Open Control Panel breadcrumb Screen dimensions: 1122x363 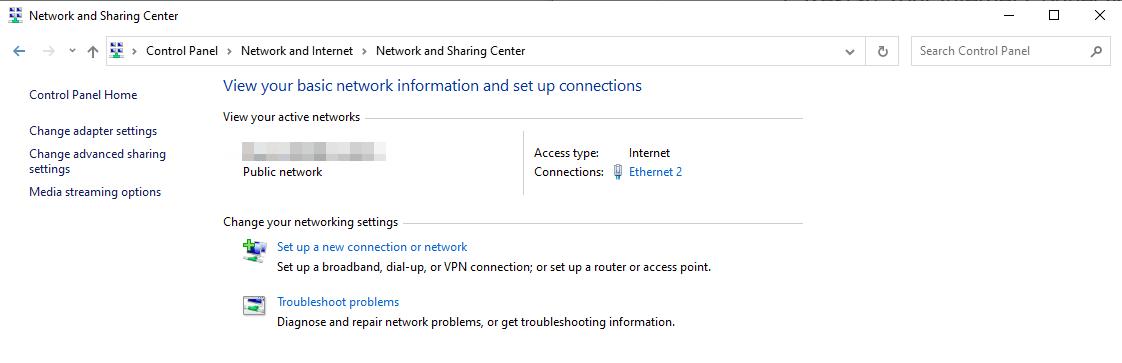(x=182, y=51)
